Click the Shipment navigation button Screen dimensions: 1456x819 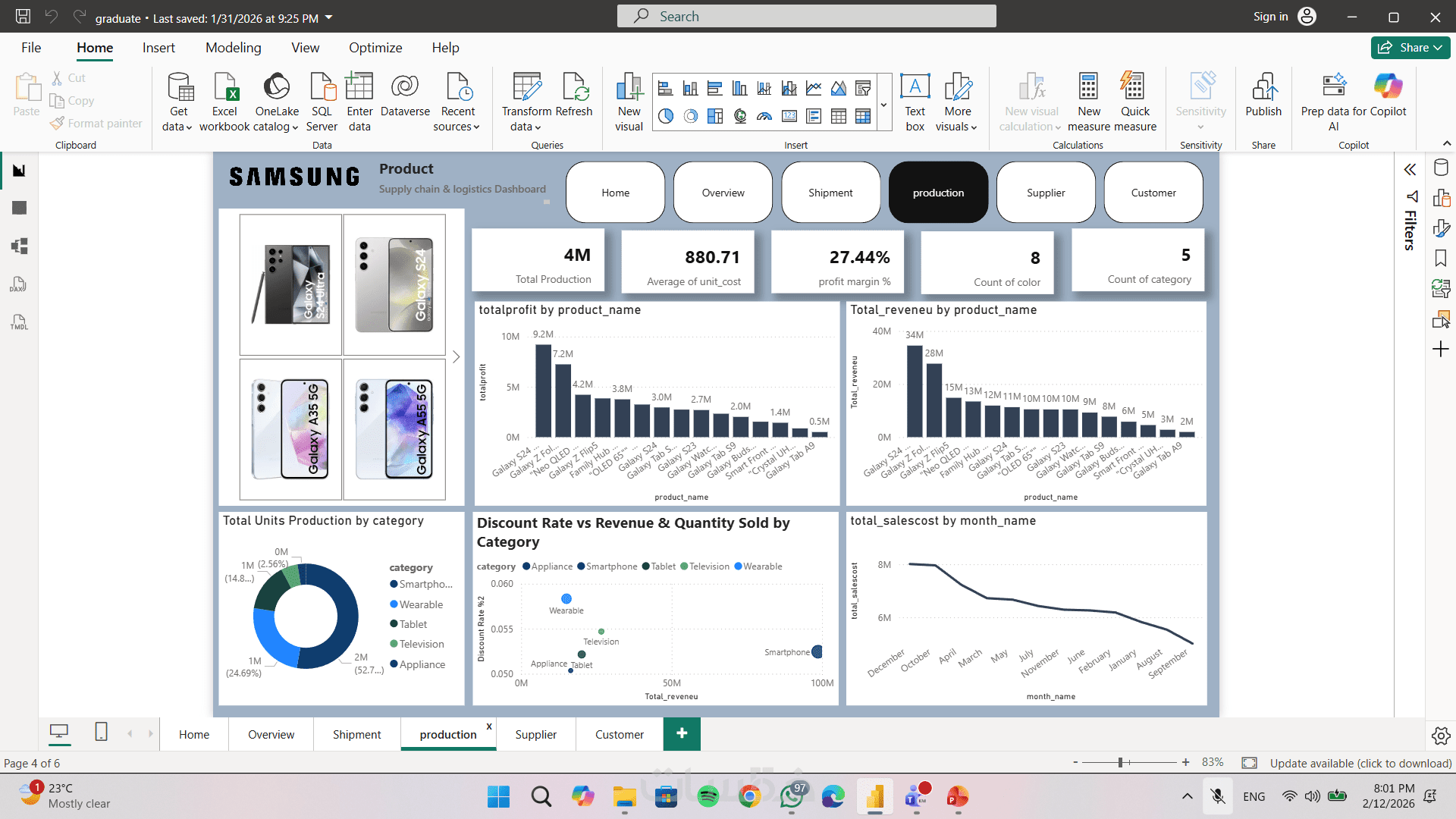tap(830, 193)
